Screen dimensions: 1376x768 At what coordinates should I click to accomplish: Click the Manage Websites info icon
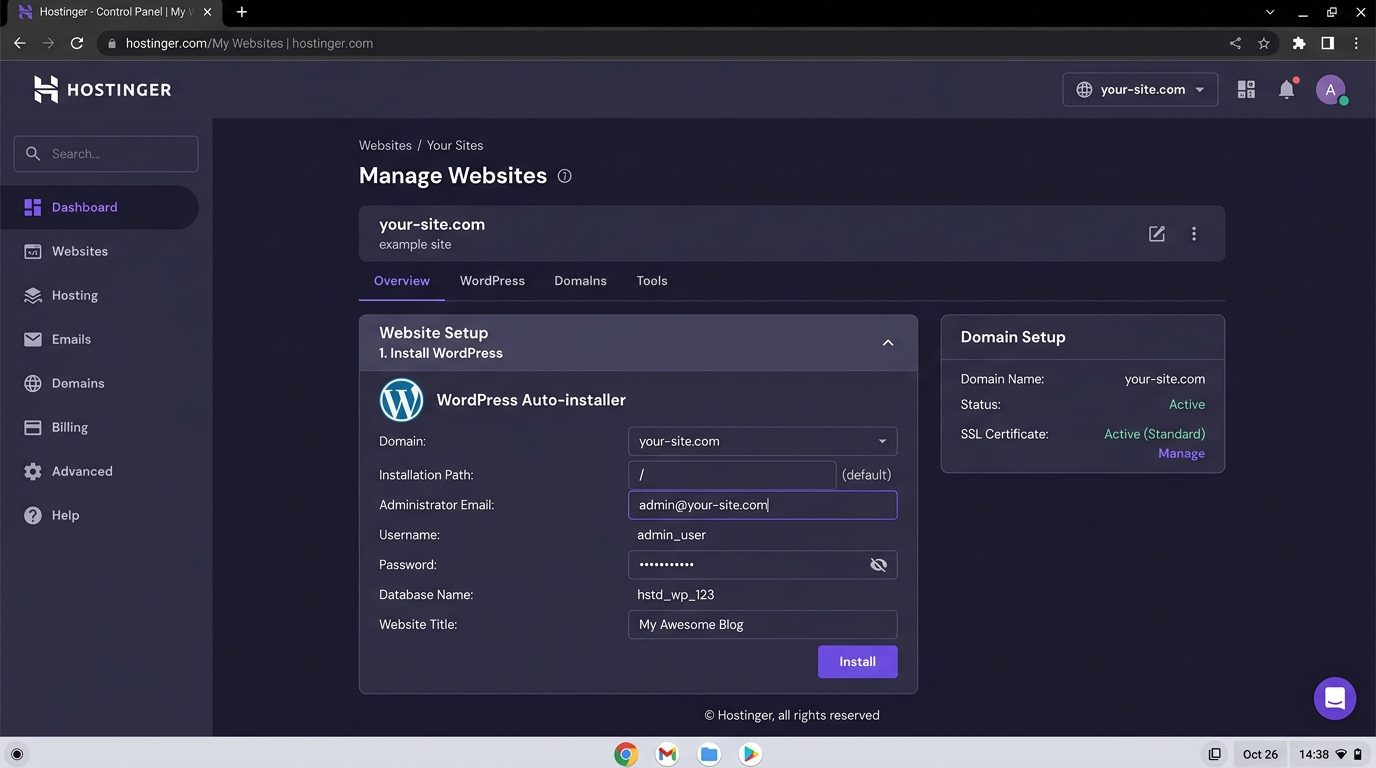[564, 176]
